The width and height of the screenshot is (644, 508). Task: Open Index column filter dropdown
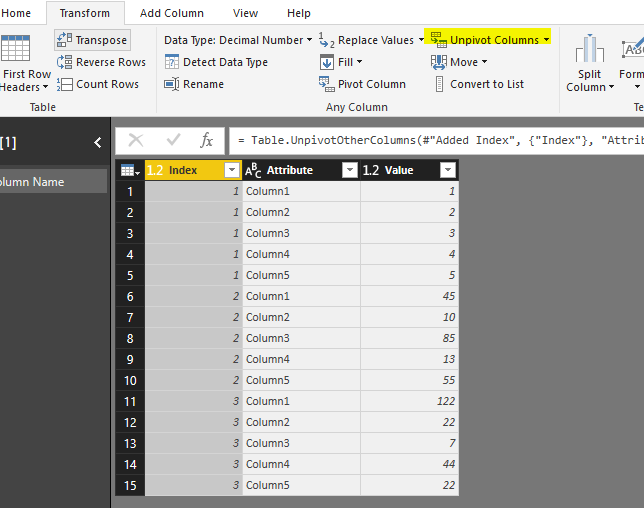click(x=232, y=170)
